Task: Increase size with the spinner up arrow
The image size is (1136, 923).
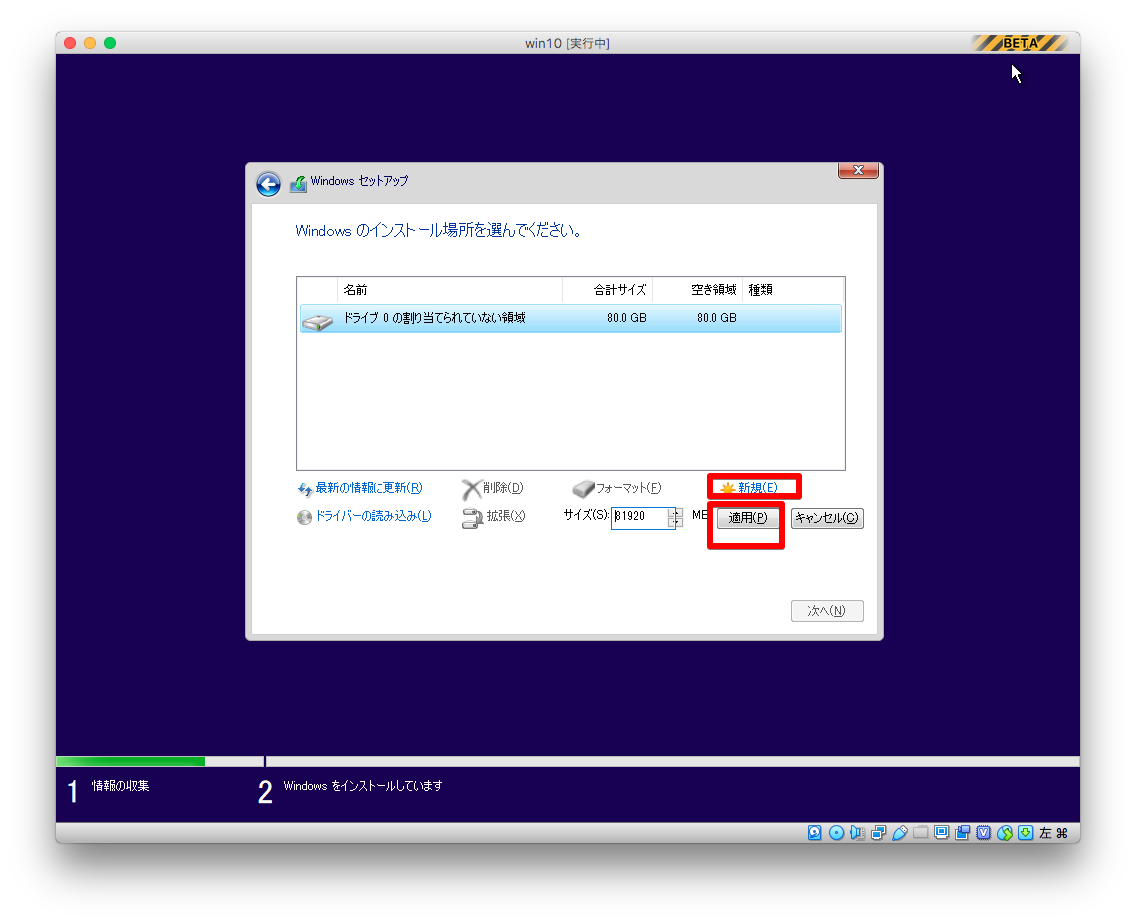Action: [x=675, y=512]
